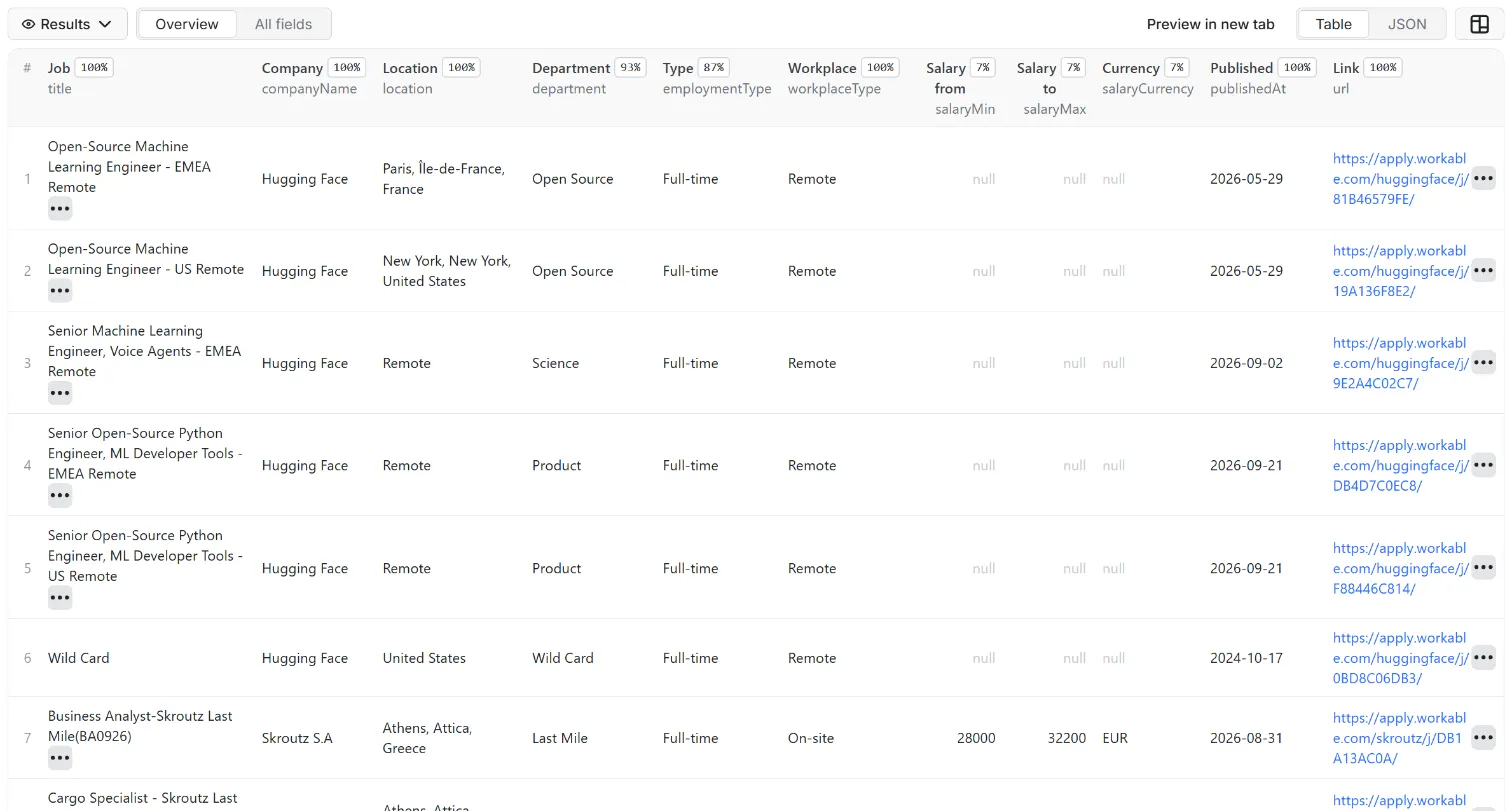Click the Skroutz S.A company cell

(297, 738)
